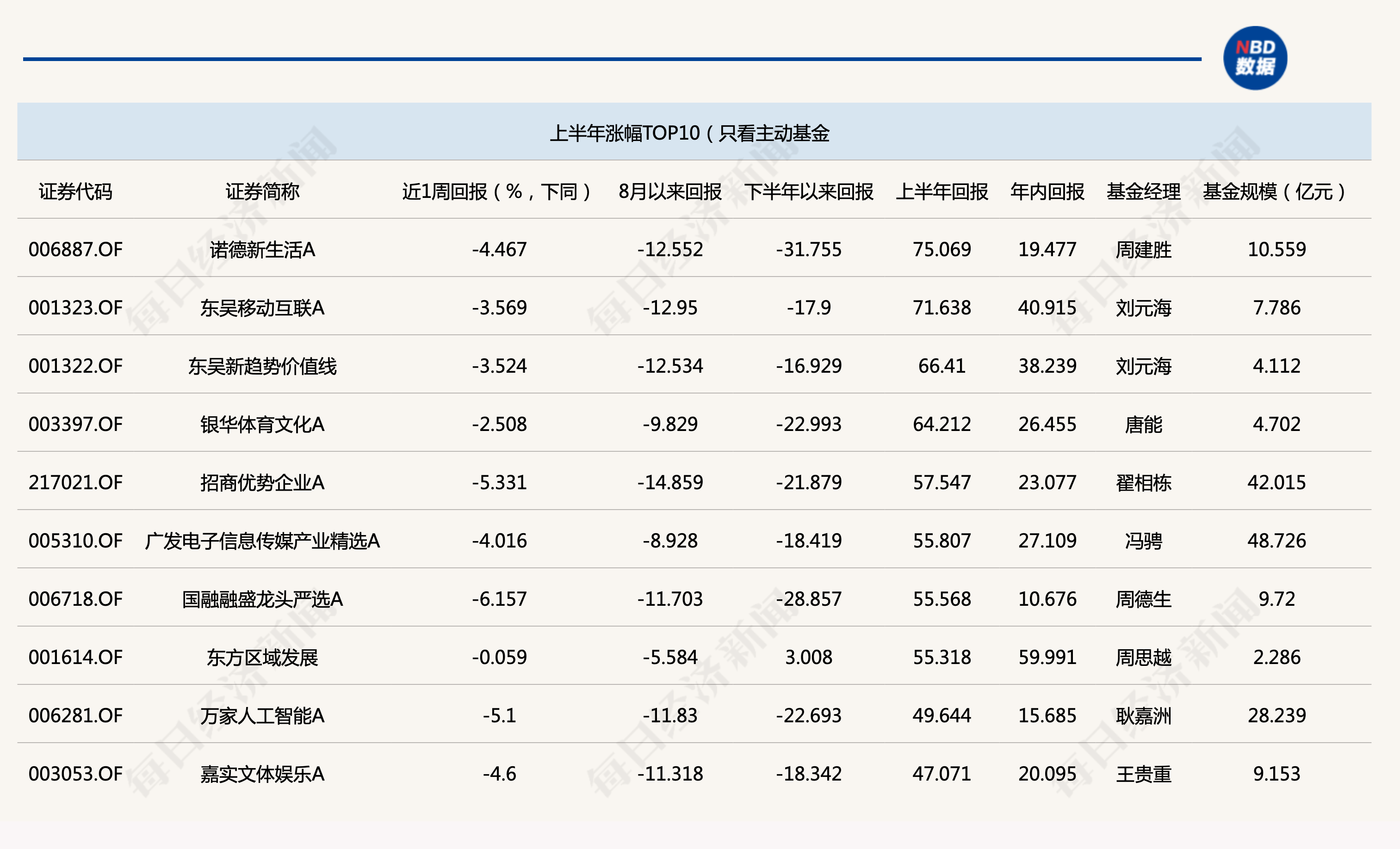Select fund name 银华体育文化A
Screen dimensions: 1400x849
click(x=262, y=424)
